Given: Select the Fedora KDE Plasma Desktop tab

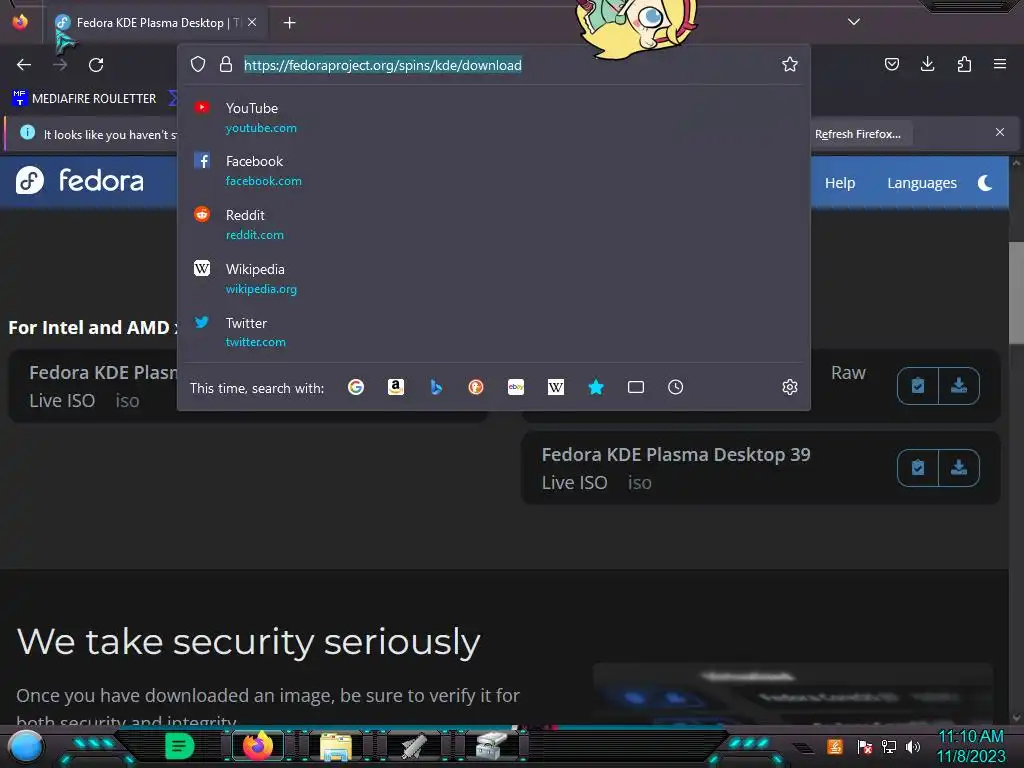Looking at the screenshot, I should pyautogui.click(x=157, y=23).
